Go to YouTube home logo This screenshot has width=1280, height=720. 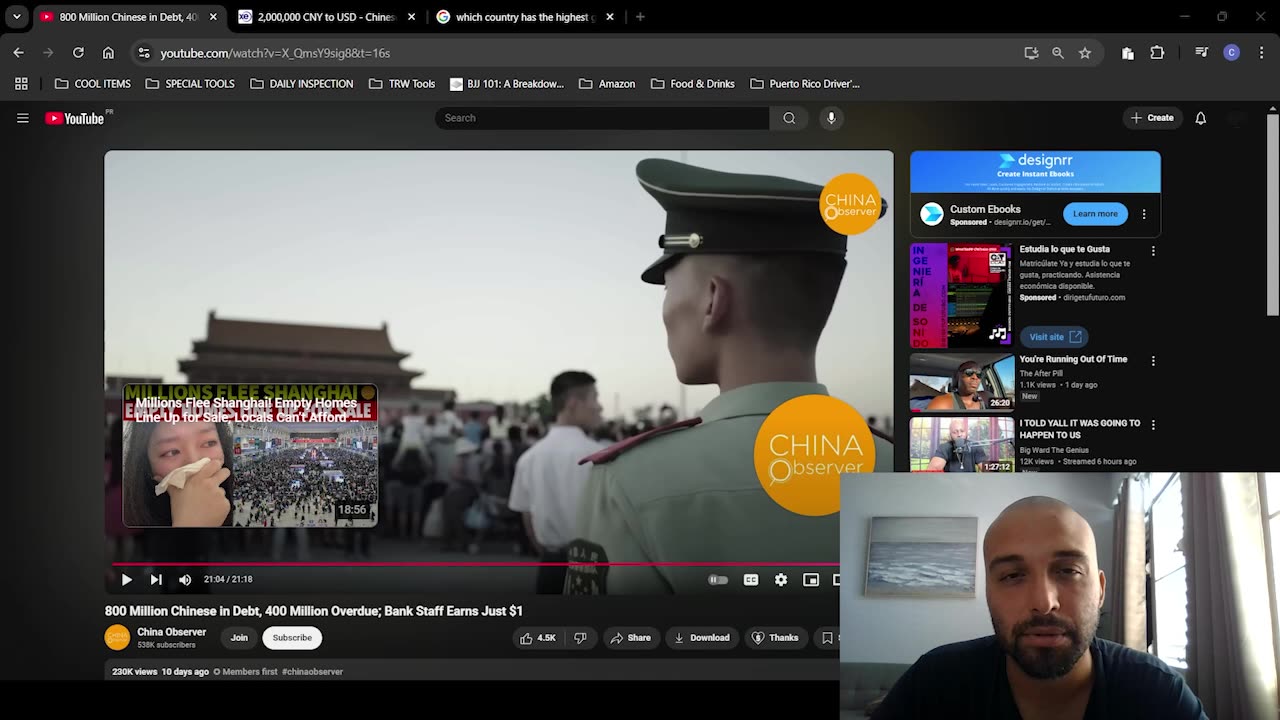point(75,118)
